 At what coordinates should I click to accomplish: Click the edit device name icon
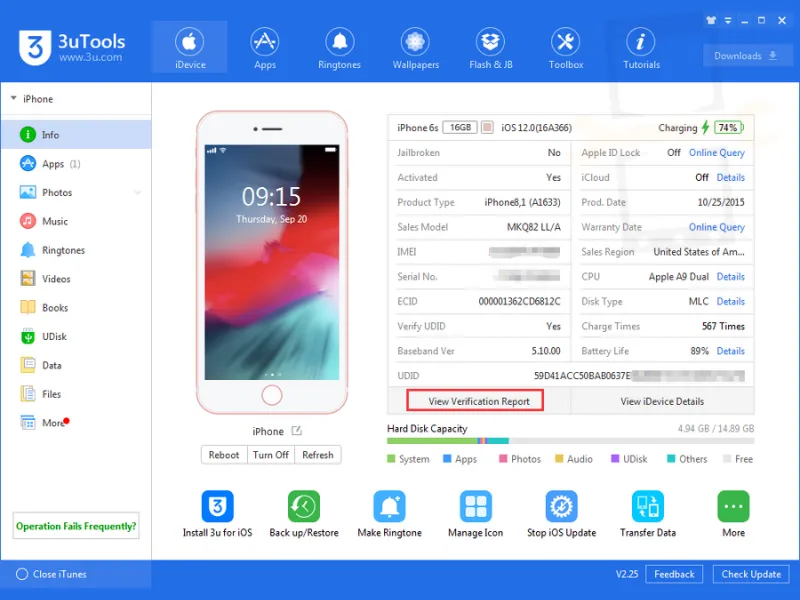296,431
